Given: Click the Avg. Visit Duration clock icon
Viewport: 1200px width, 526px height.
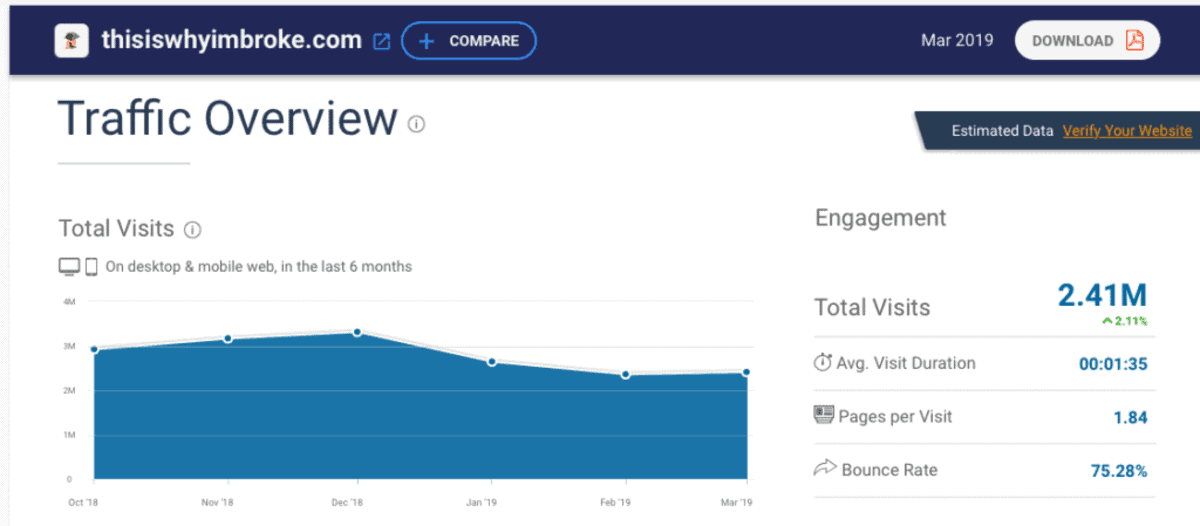Looking at the screenshot, I should click(823, 363).
